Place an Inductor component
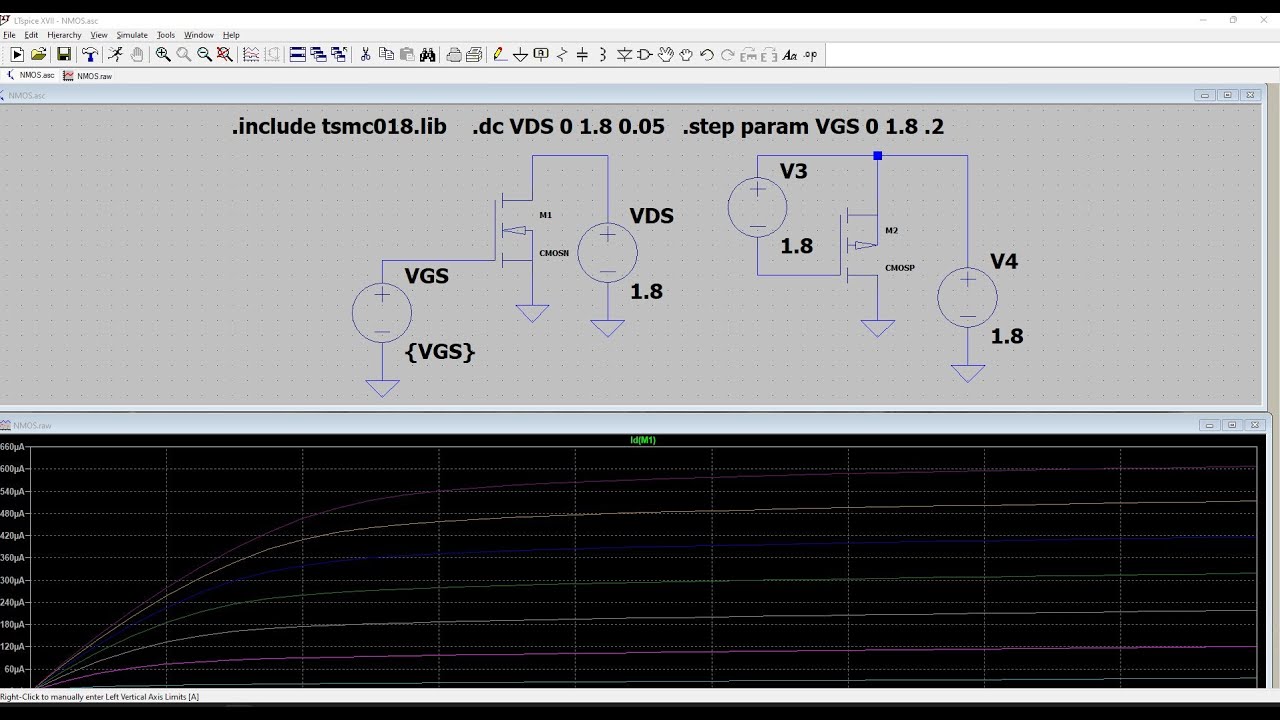 [x=603, y=55]
